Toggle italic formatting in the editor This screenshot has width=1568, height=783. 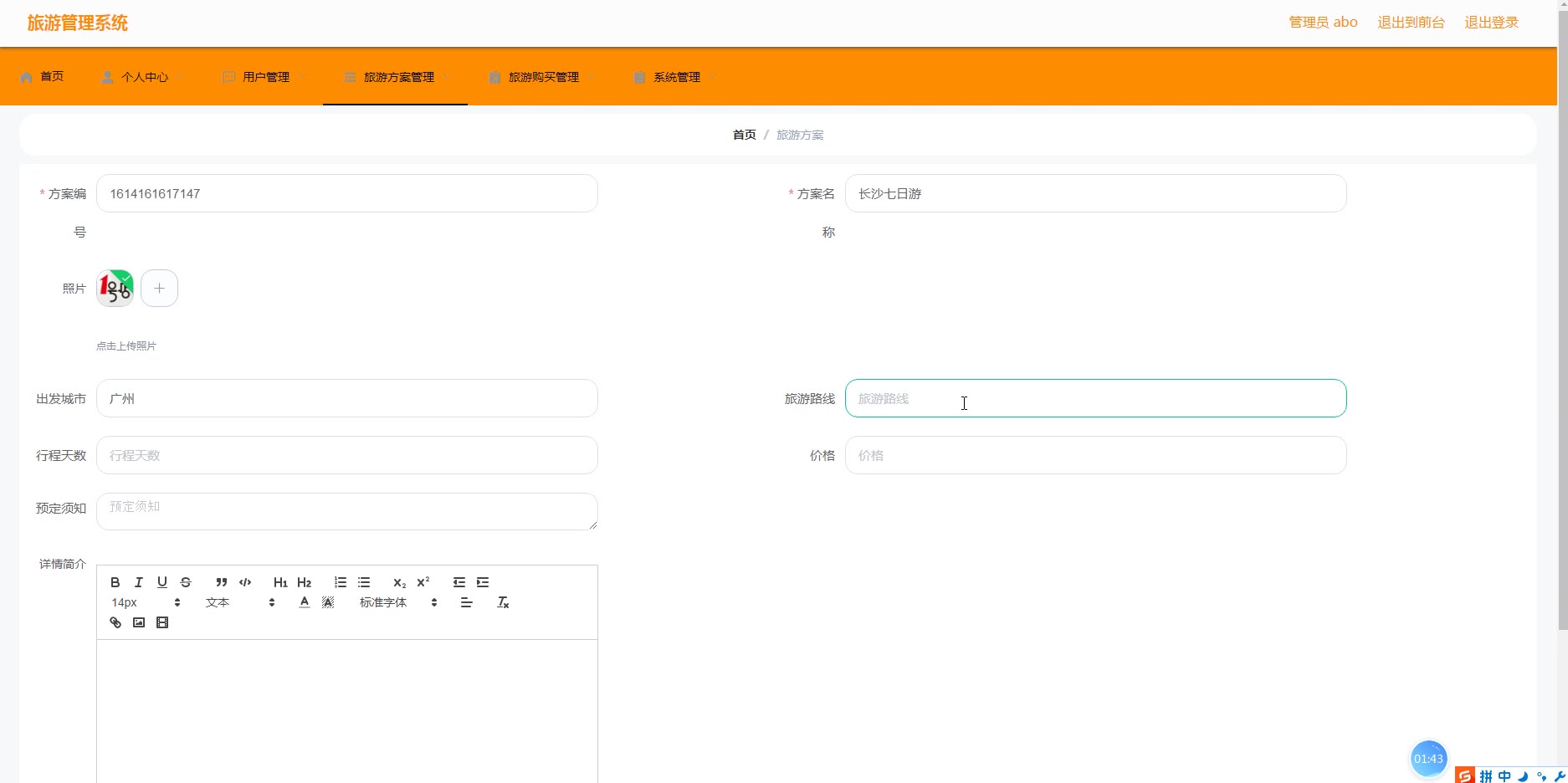click(x=139, y=582)
